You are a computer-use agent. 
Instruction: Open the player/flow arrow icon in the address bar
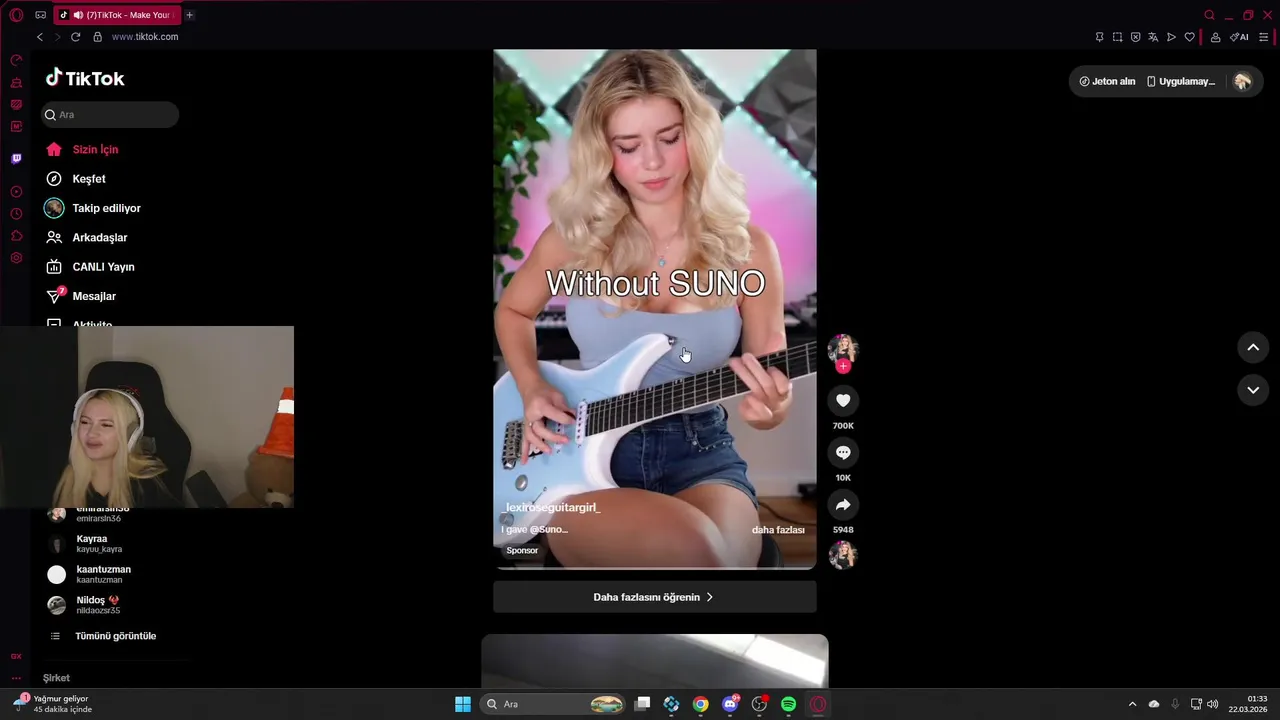[x=1171, y=37]
